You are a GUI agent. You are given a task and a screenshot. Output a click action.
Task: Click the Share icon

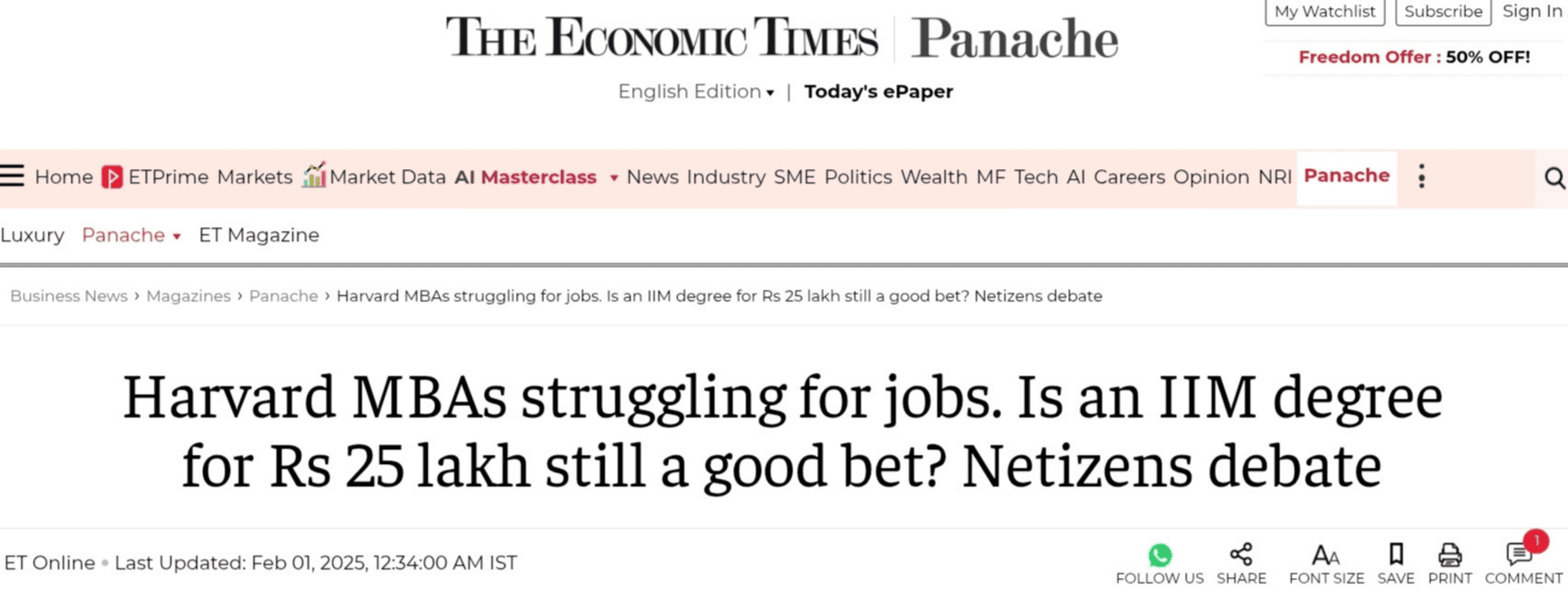click(x=1241, y=555)
